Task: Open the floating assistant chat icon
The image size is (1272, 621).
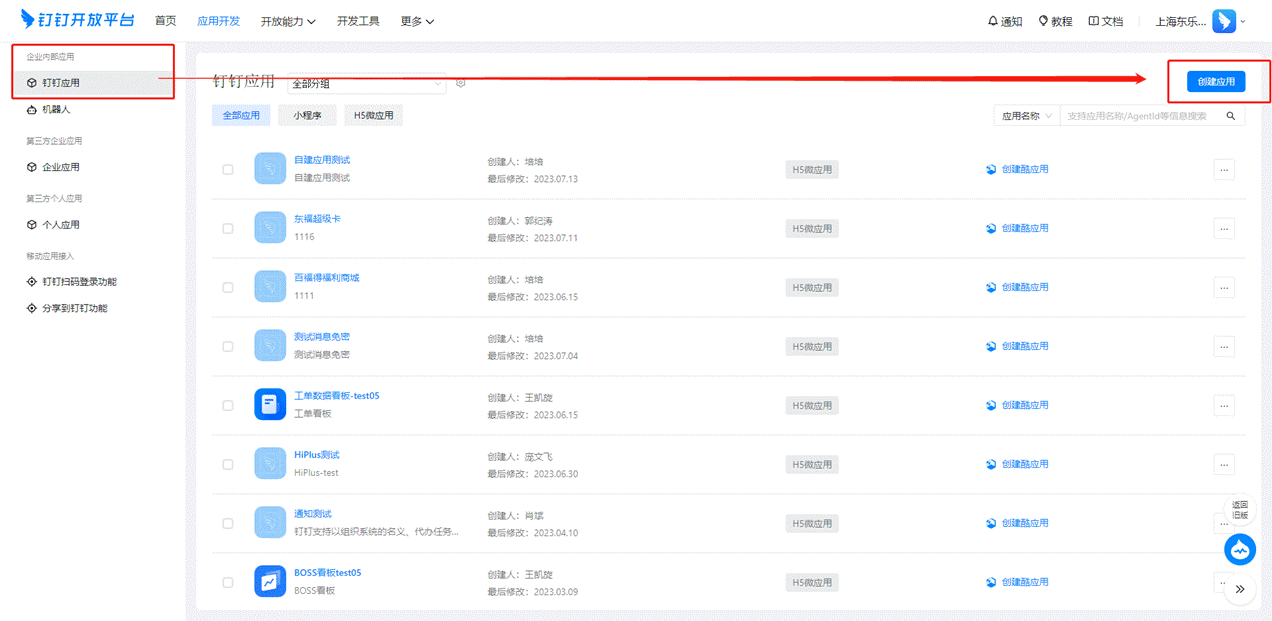Action: pos(1240,549)
